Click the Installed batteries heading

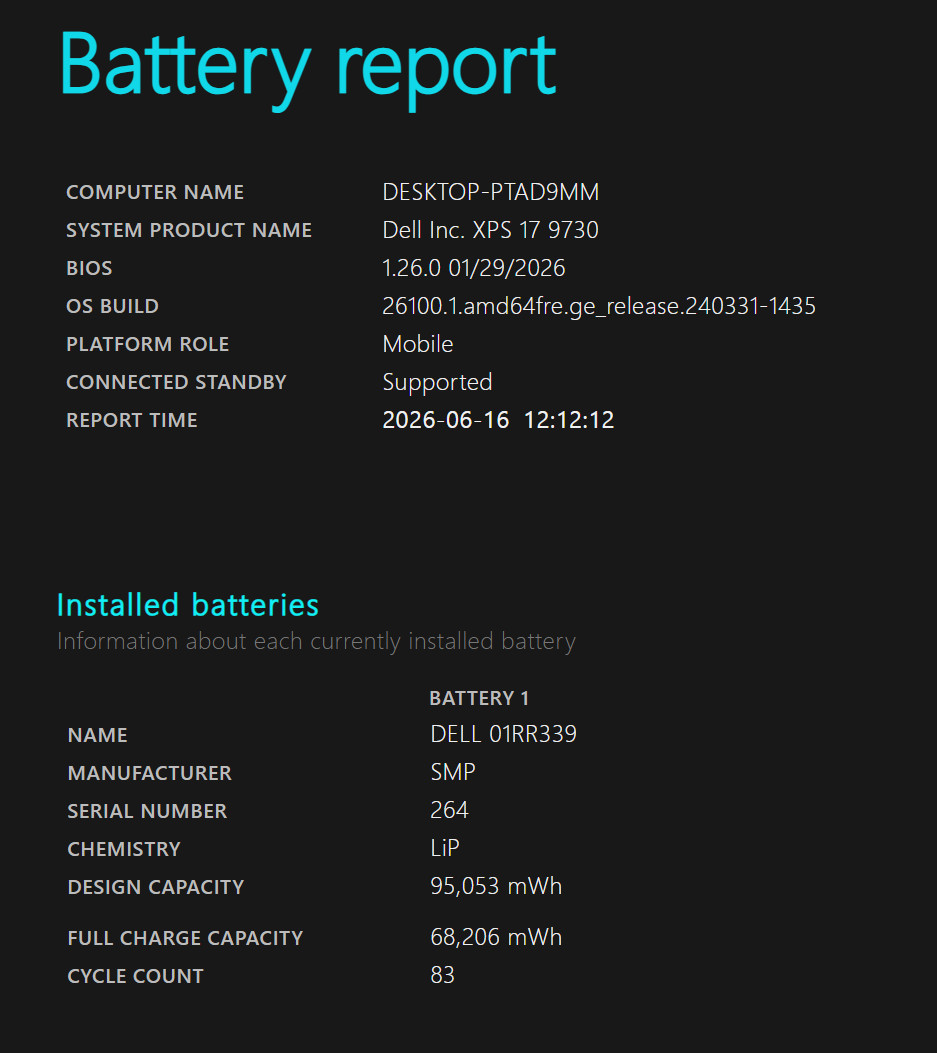[x=187, y=605]
